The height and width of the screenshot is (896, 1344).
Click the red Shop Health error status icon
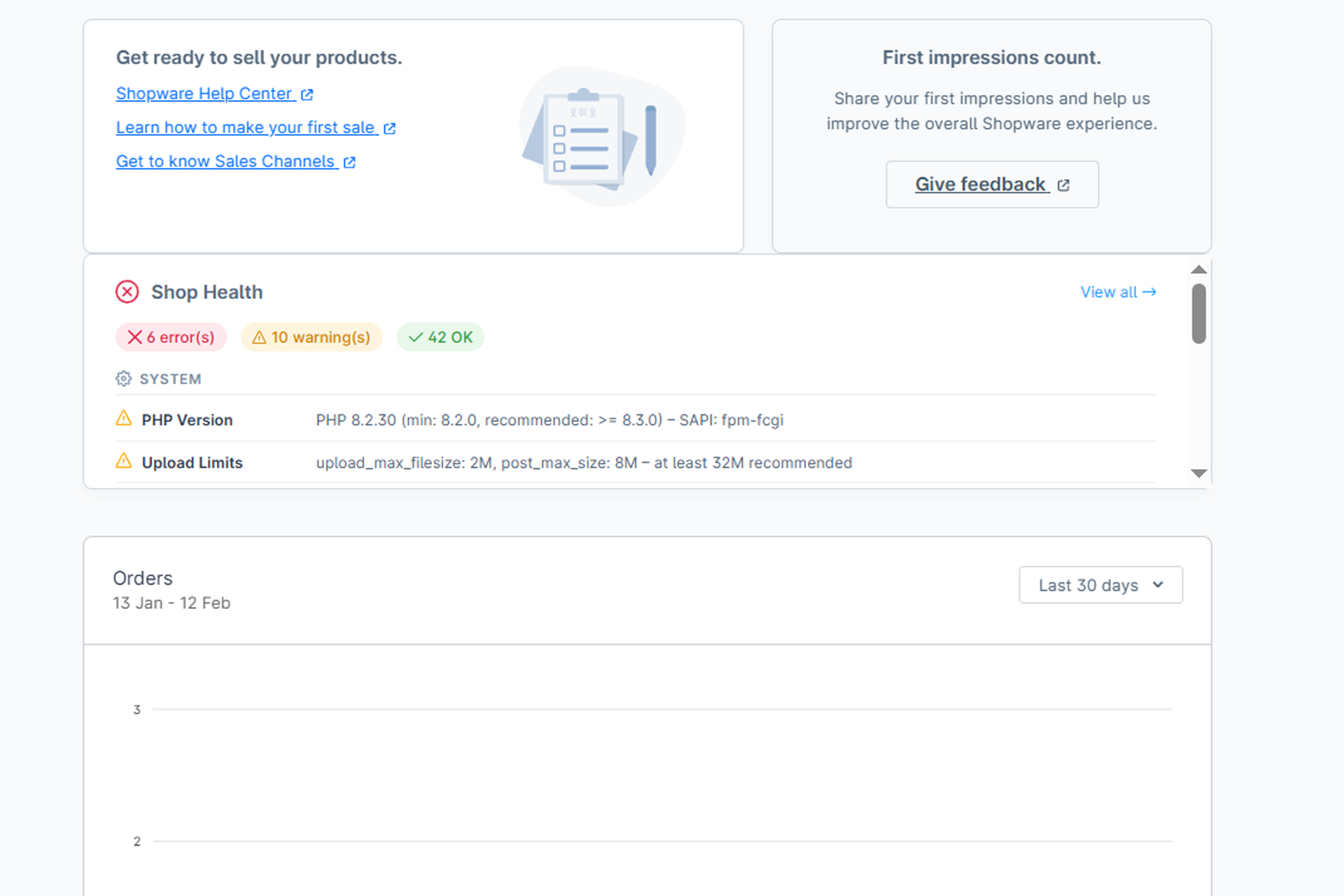pyautogui.click(x=127, y=292)
